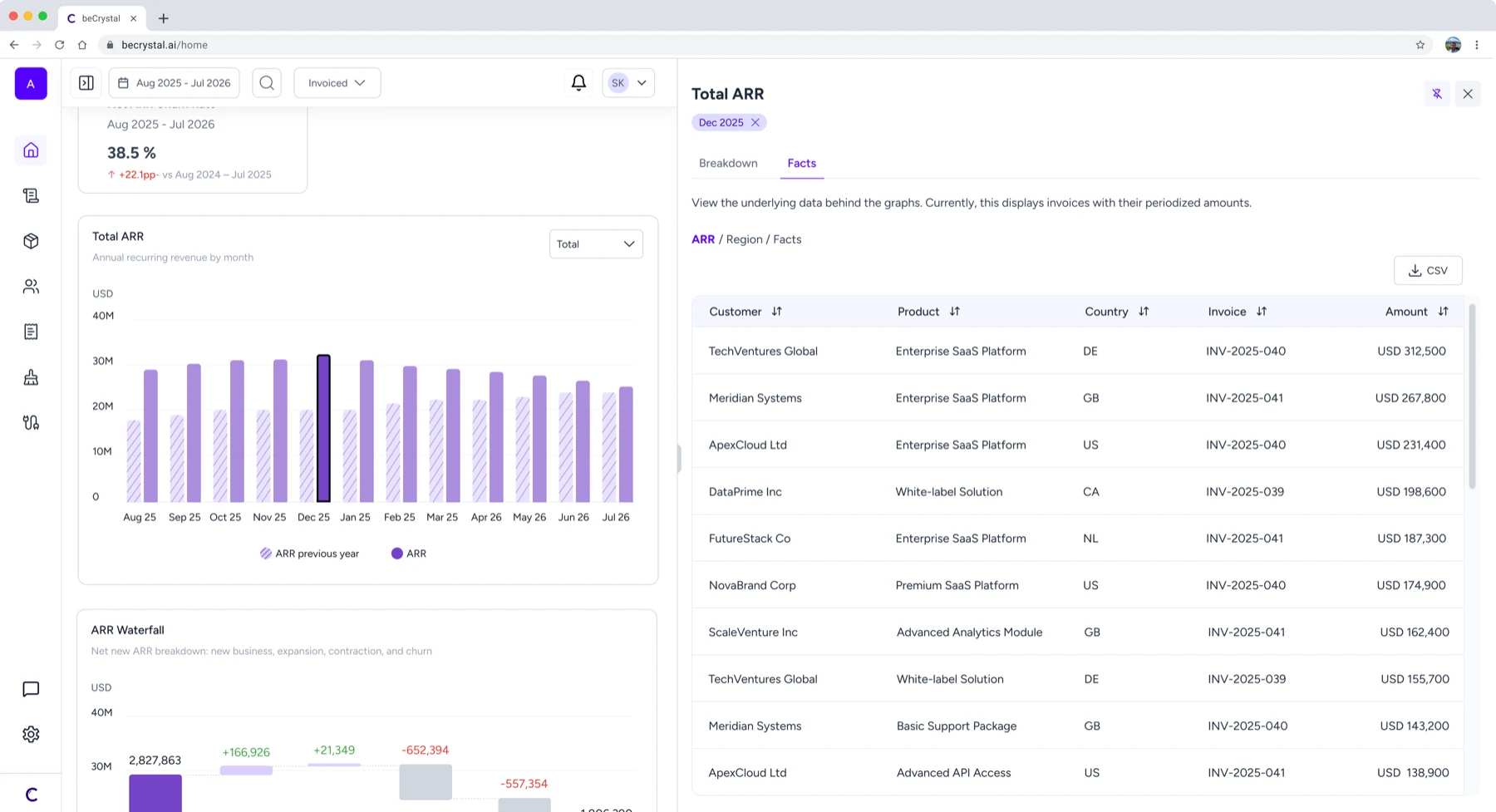This screenshot has width=1496, height=812.
Task: Click 'USD 231,400' amount cell
Action: (1411, 445)
